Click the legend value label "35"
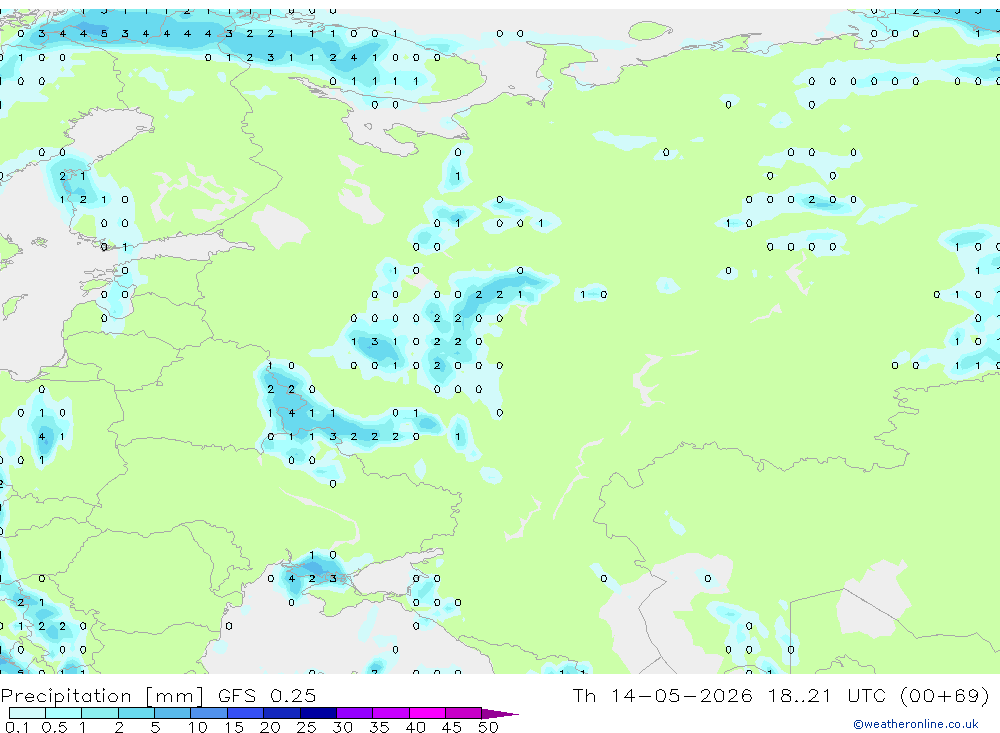This screenshot has width=1000, height=733. tap(379, 727)
